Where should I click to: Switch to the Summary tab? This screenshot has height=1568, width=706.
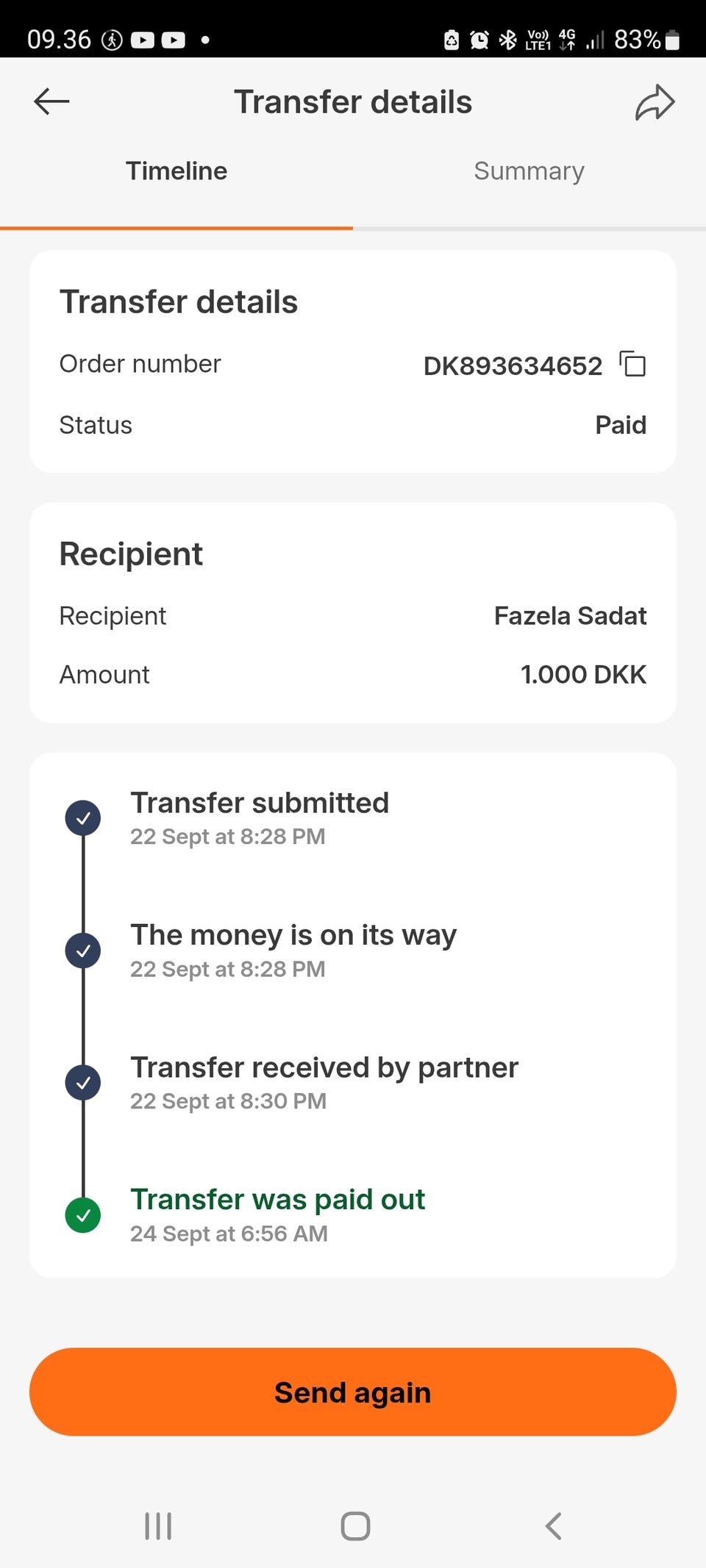pyautogui.click(x=529, y=171)
